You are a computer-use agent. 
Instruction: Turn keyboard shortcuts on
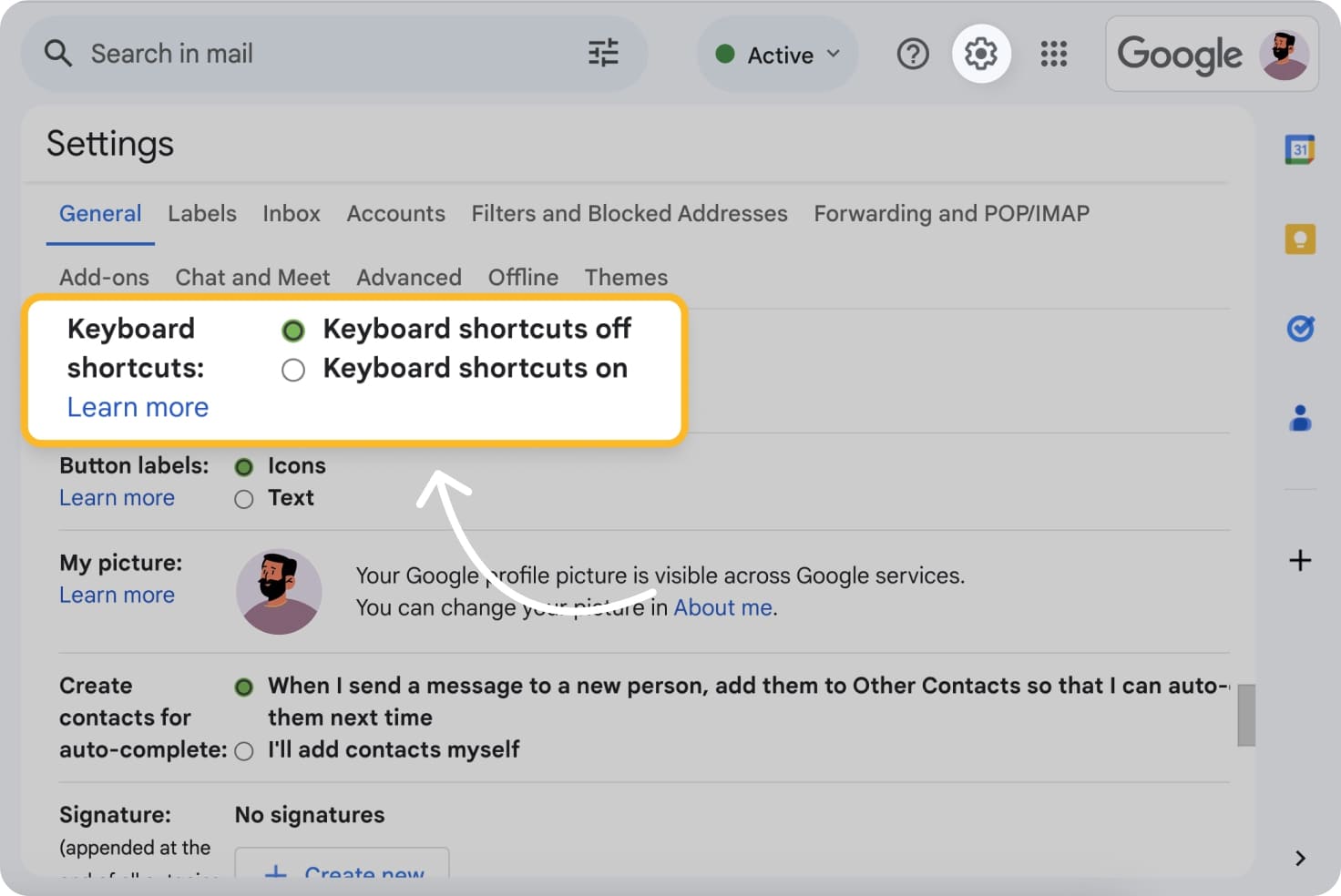point(293,370)
